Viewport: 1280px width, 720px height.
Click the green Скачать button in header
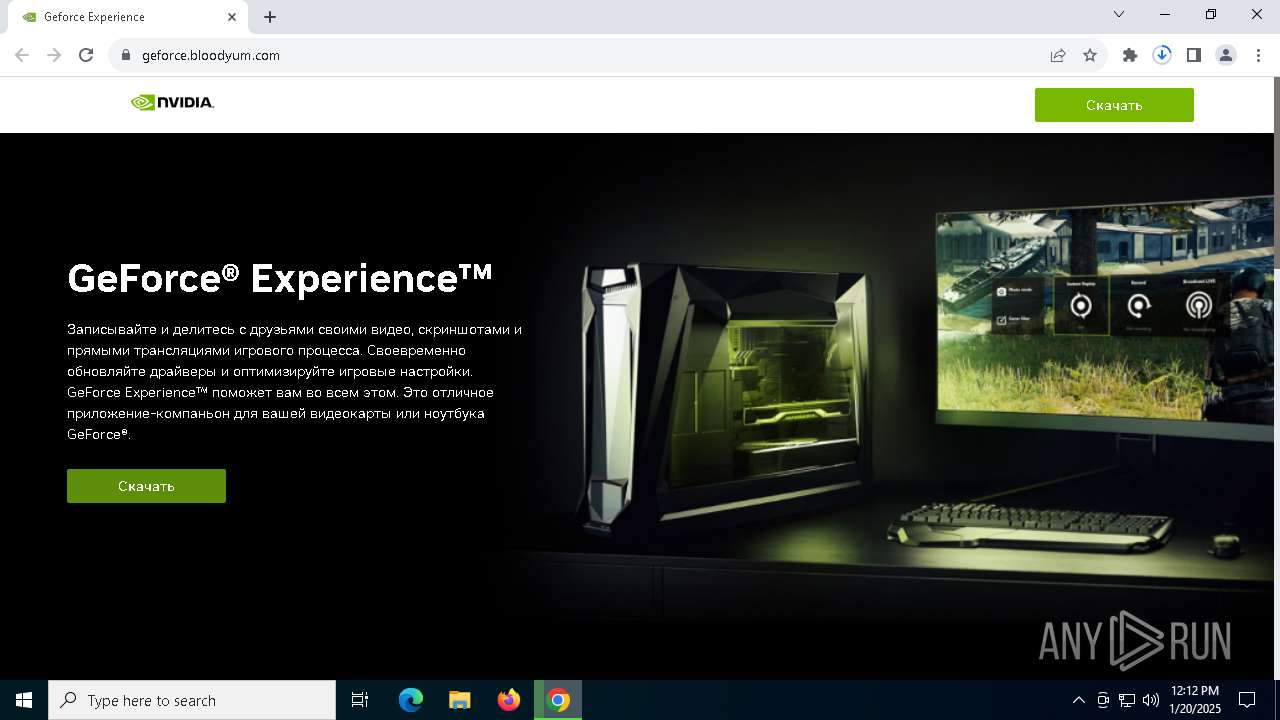(x=1114, y=105)
